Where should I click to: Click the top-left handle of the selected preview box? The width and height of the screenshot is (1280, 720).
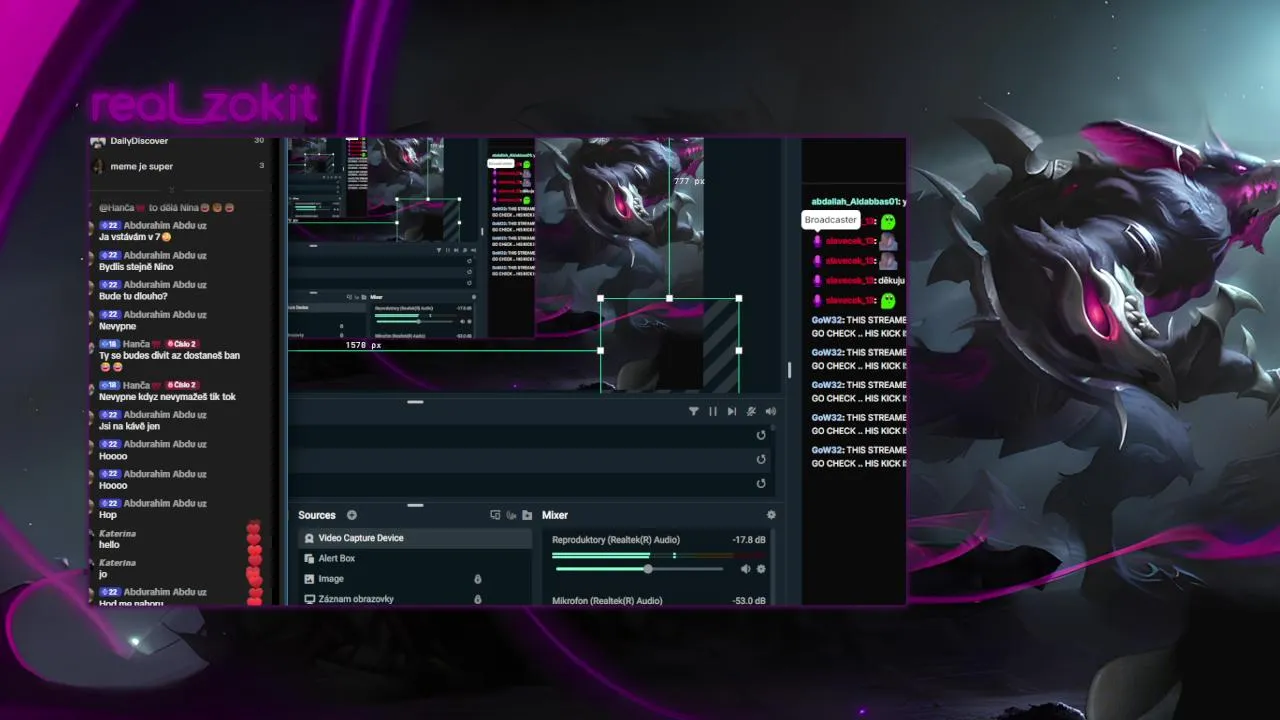[x=600, y=298]
